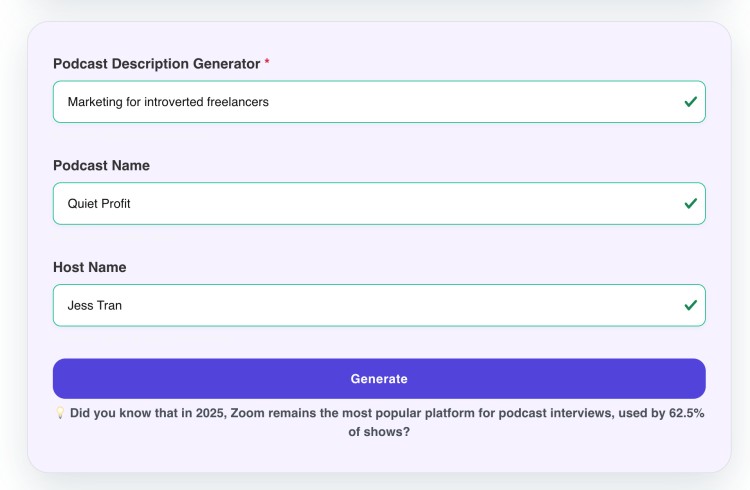
Task: Click the 'Podcast Name' label
Action: coord(101,166)
